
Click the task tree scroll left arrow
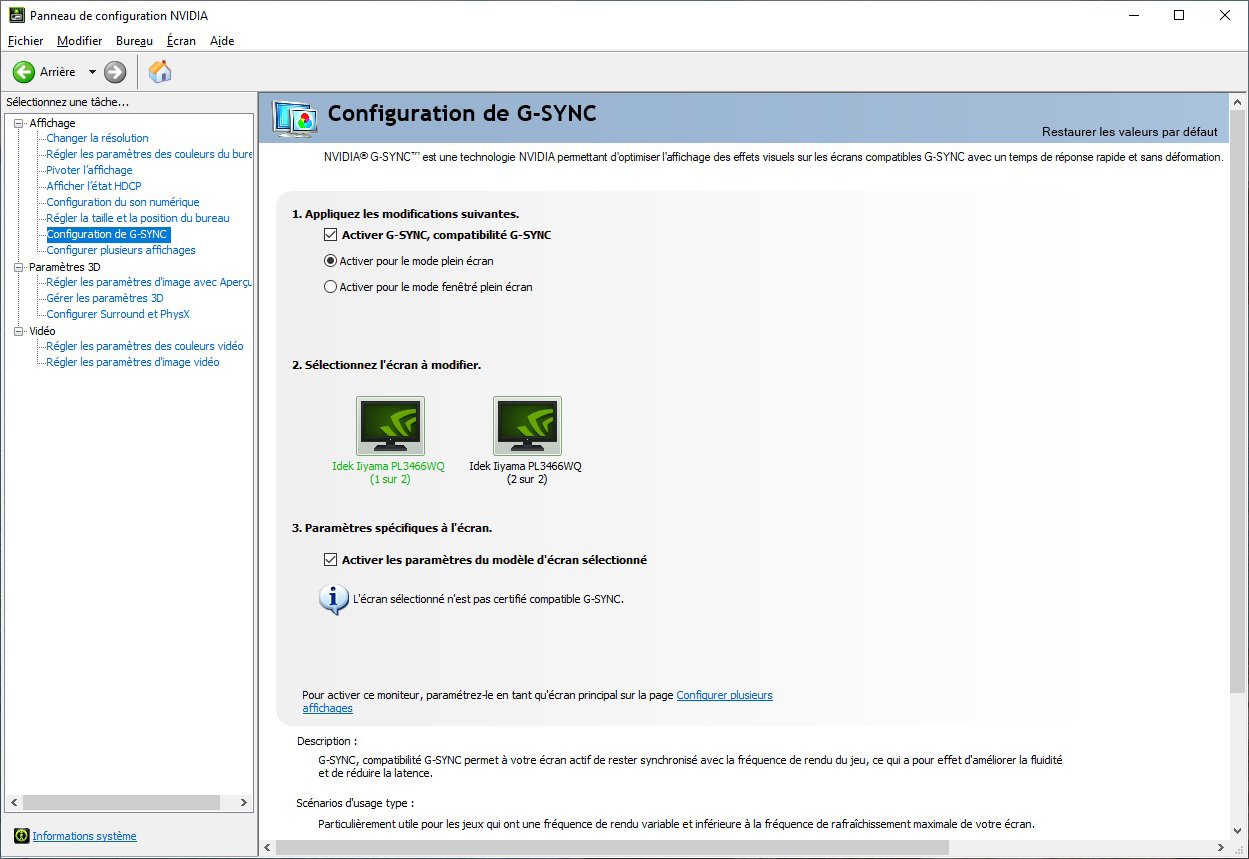pyautogui.click(x=13, y=802)
